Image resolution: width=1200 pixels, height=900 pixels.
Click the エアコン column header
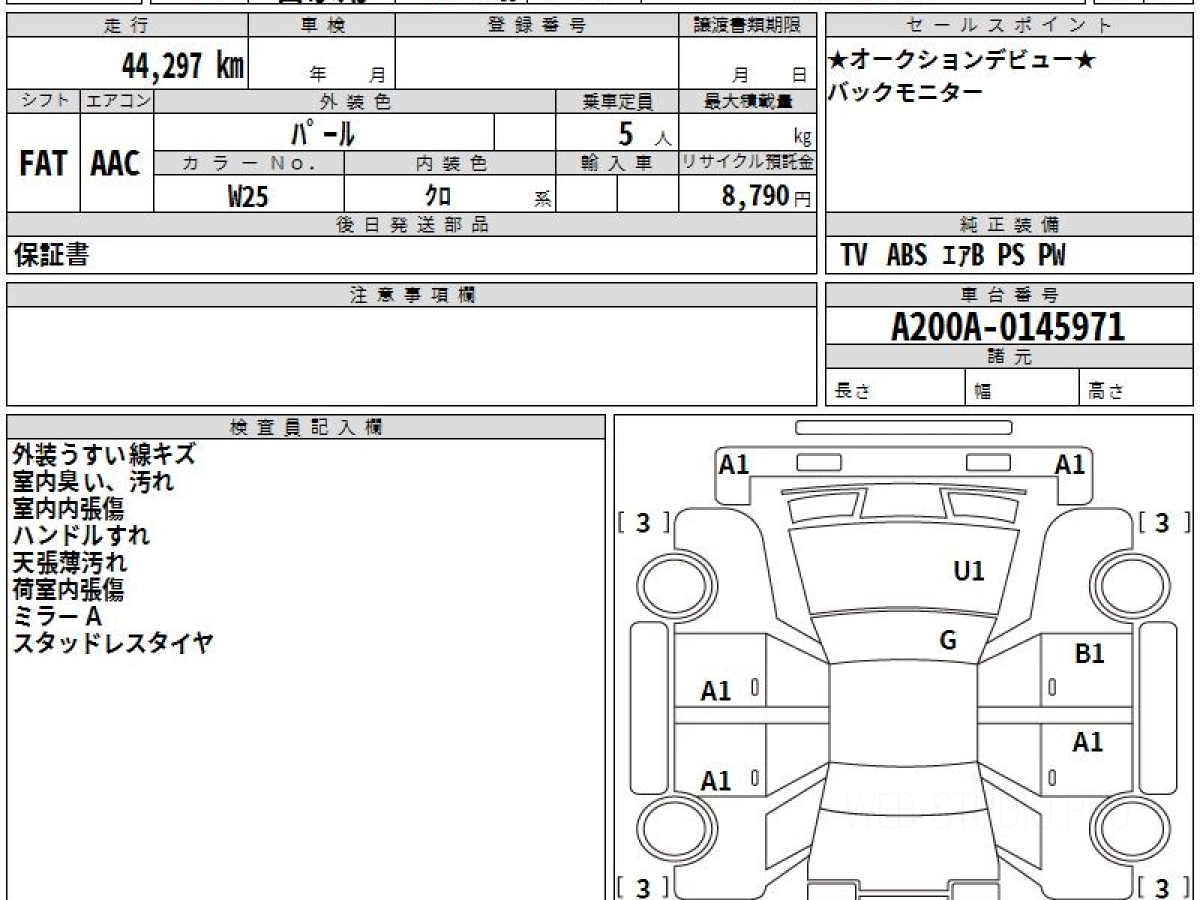(117, 101)
